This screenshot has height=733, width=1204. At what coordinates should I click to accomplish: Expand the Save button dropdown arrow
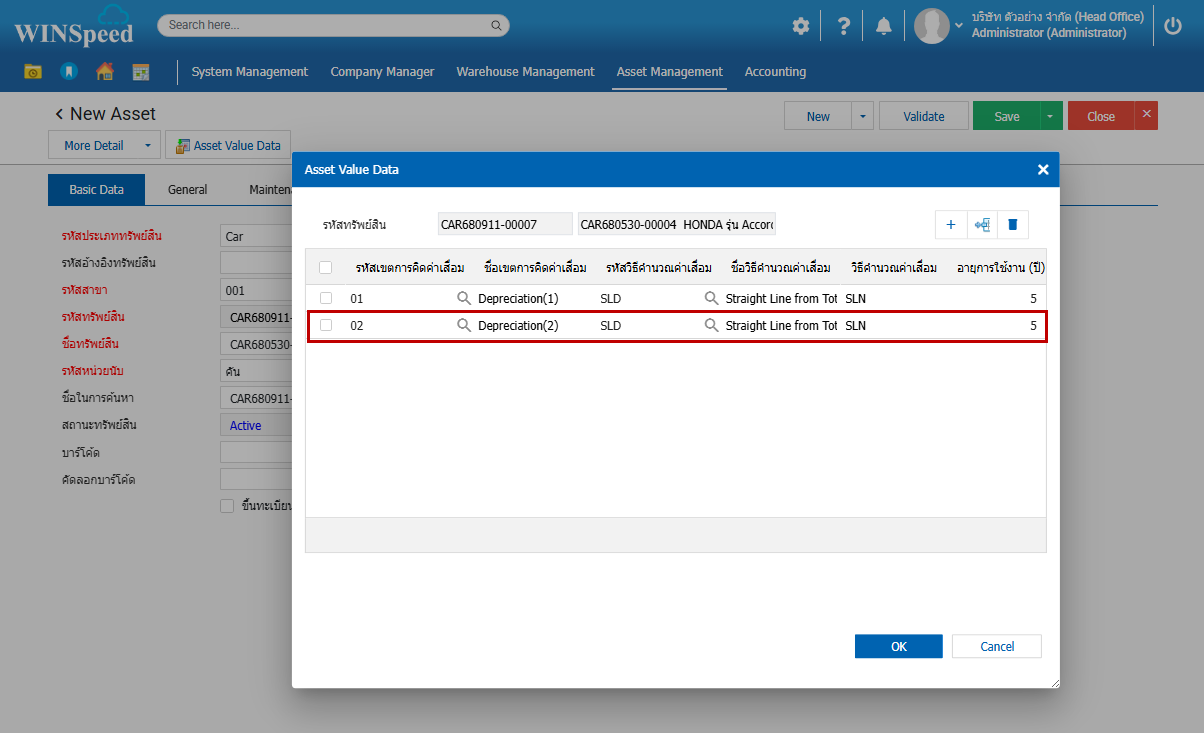tap(1050, 116)
